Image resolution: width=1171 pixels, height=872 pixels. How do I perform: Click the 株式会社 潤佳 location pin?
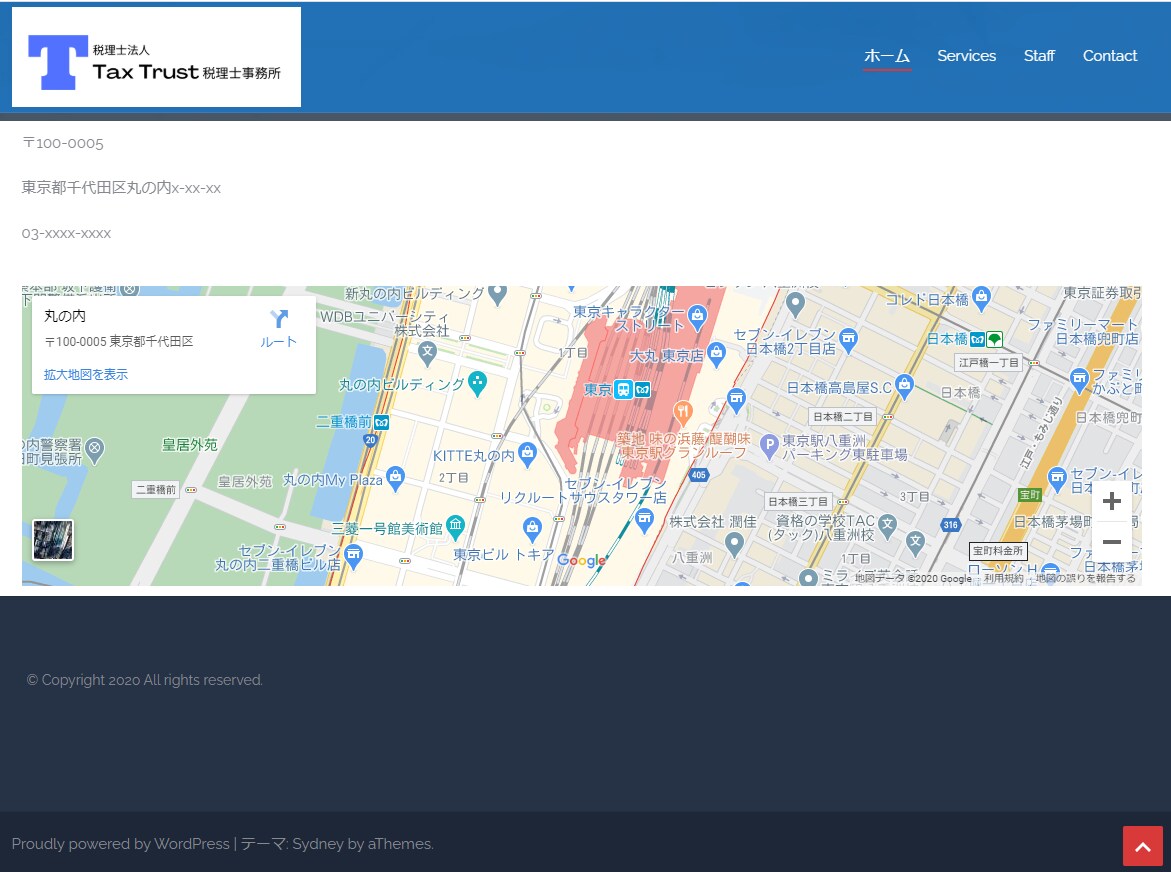pos(734,543)
